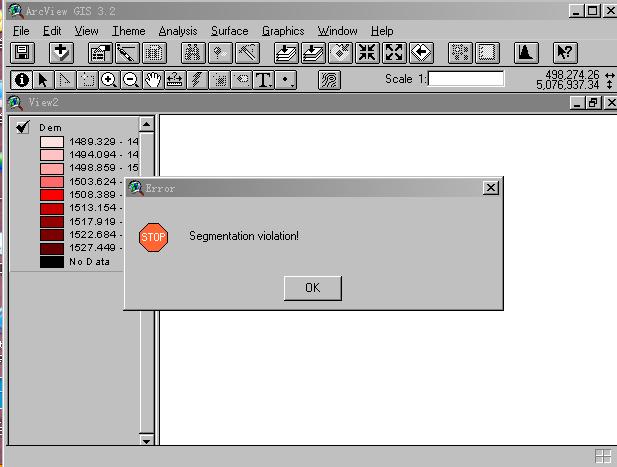Minimize the View2 window

coord(577,103)
